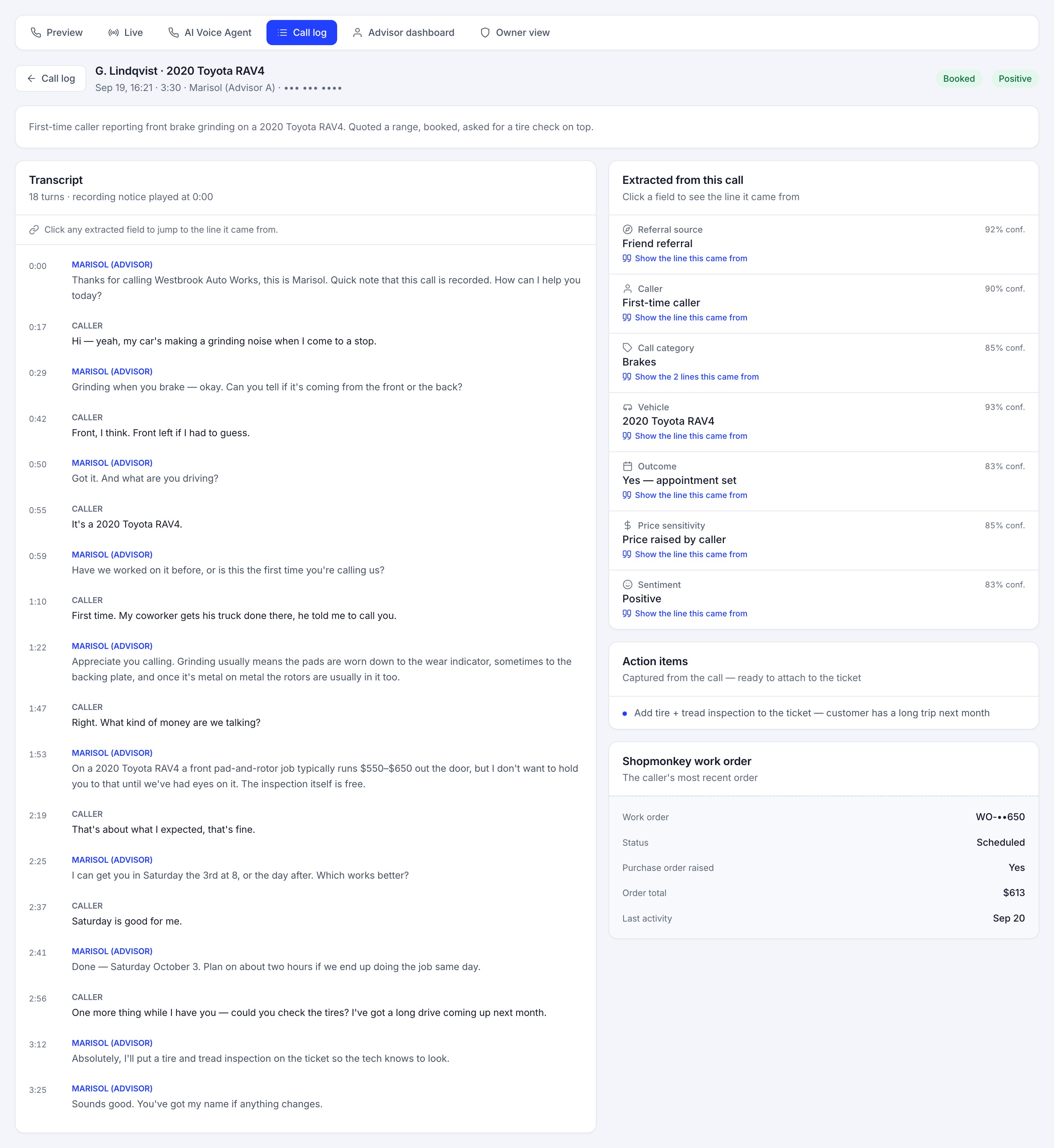
Task: Show the line for Vehicle field
Action: 685,436
